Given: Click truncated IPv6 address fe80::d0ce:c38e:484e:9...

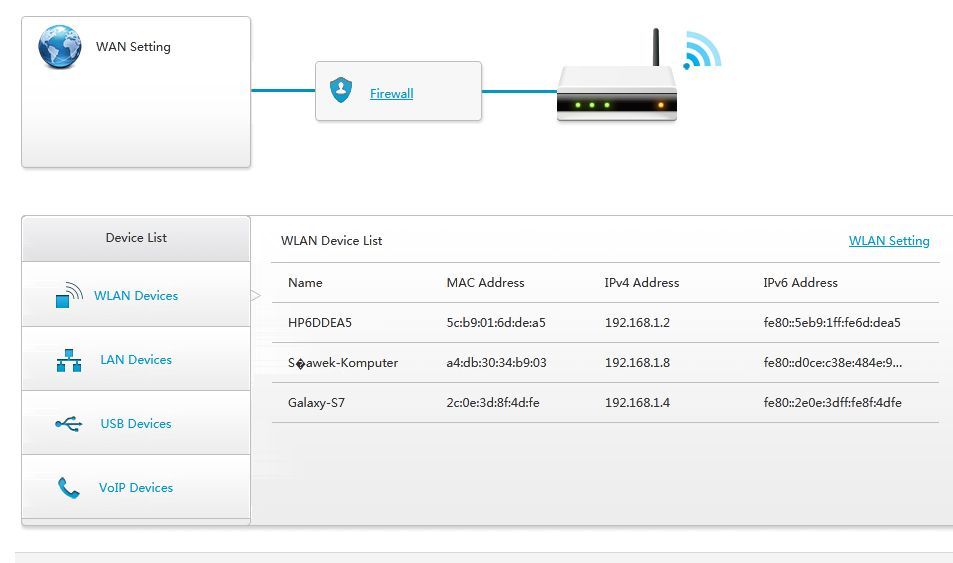Looking at the screenshot, I should click(833, 363).
